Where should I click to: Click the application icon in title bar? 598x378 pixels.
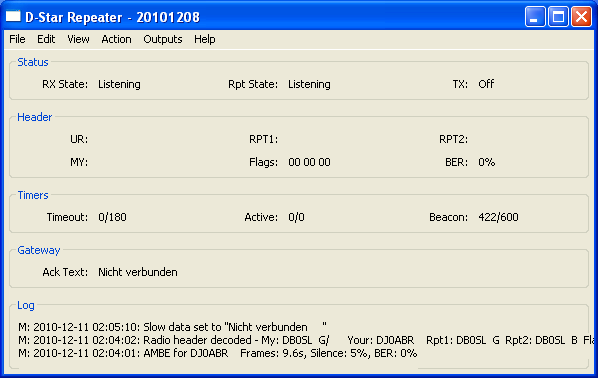13,17
